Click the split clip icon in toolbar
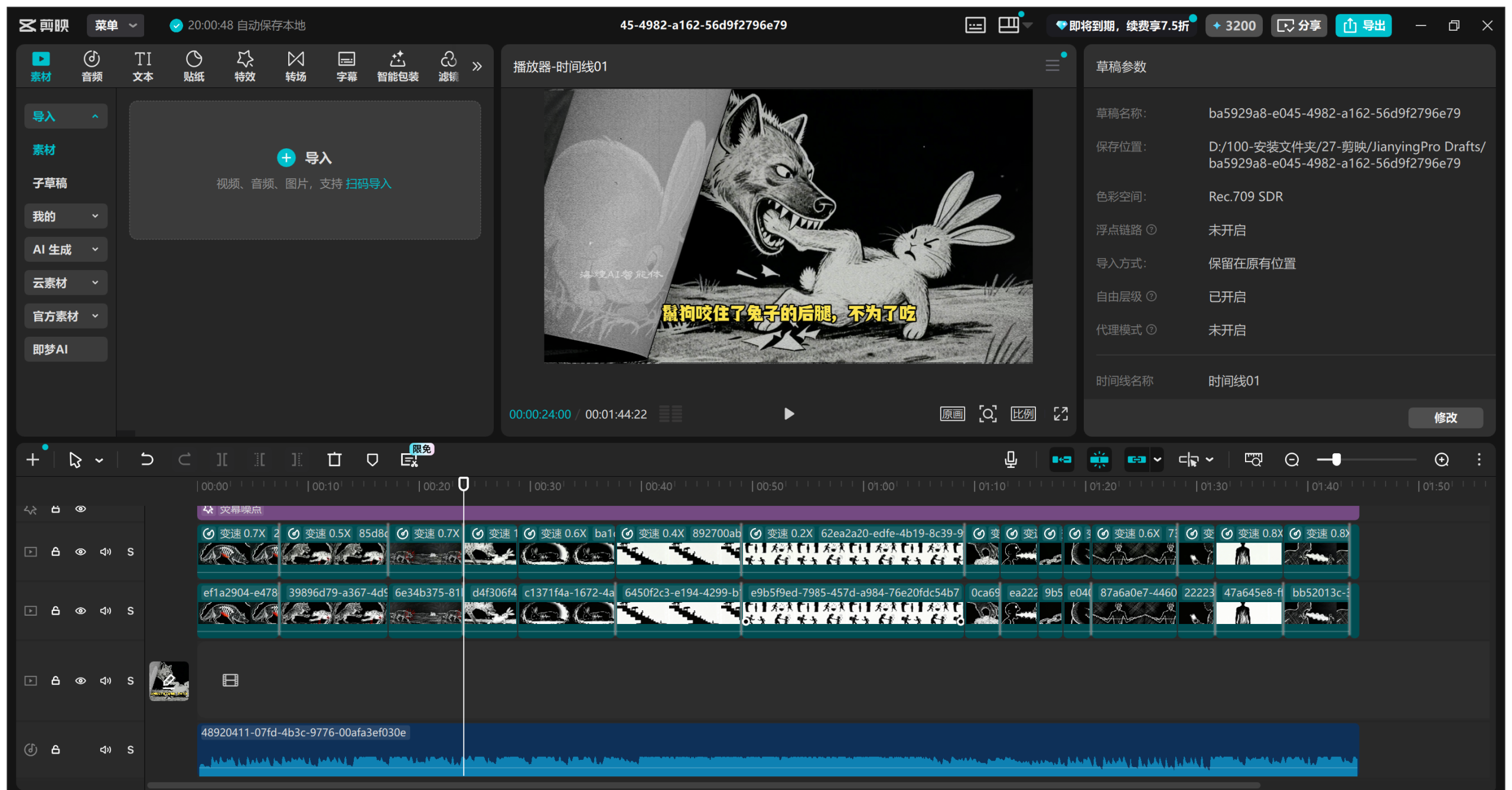This screenshot has width=1512, height=790. [222, 460]
